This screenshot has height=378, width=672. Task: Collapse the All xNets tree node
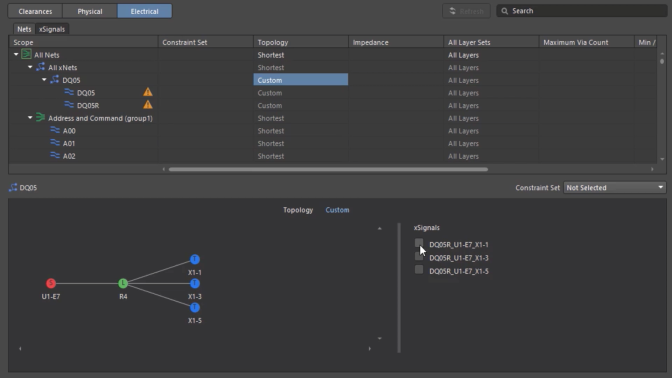(x=30, y=67)
